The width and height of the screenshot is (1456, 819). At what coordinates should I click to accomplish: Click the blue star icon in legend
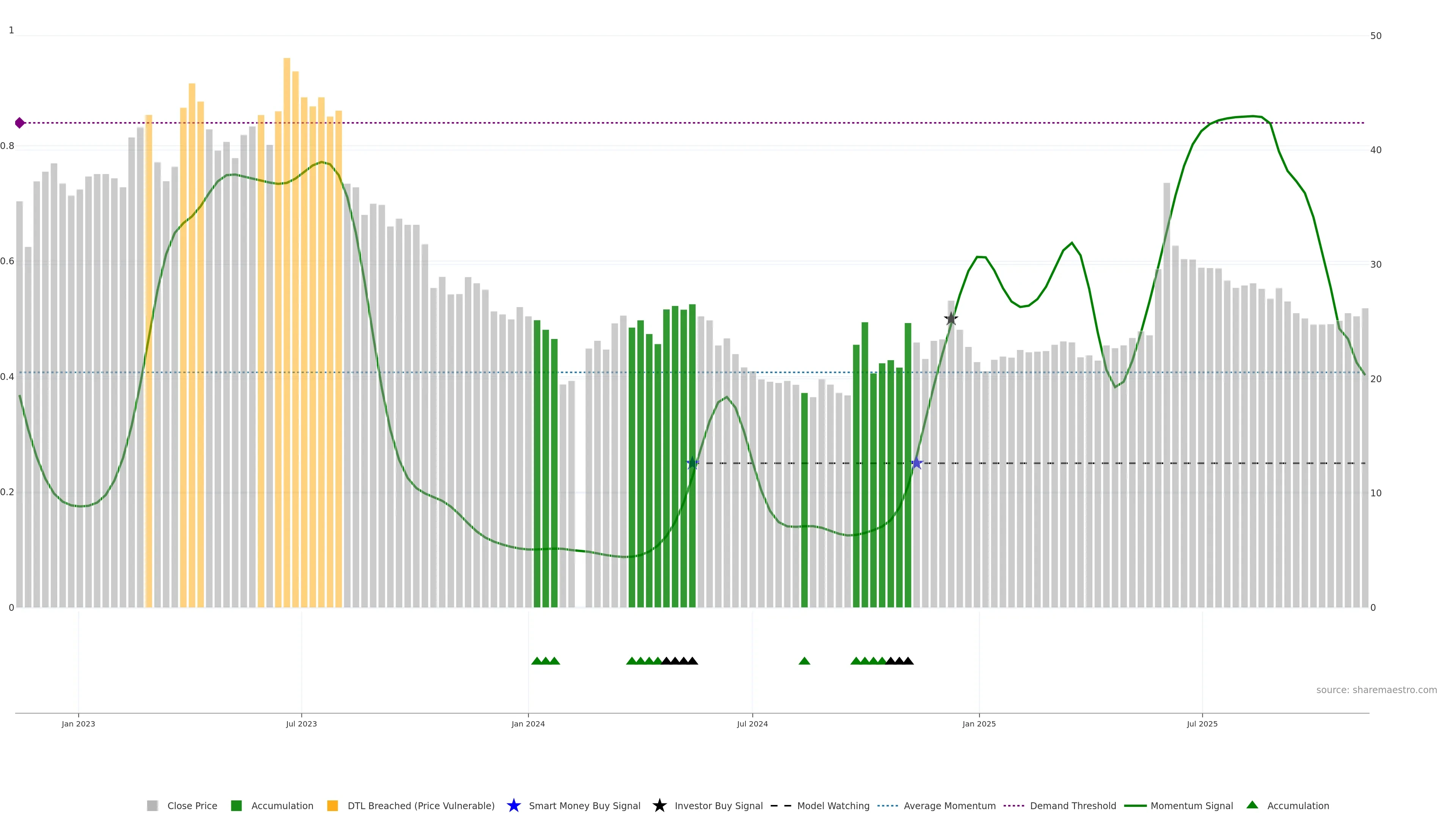pos(513,805)
